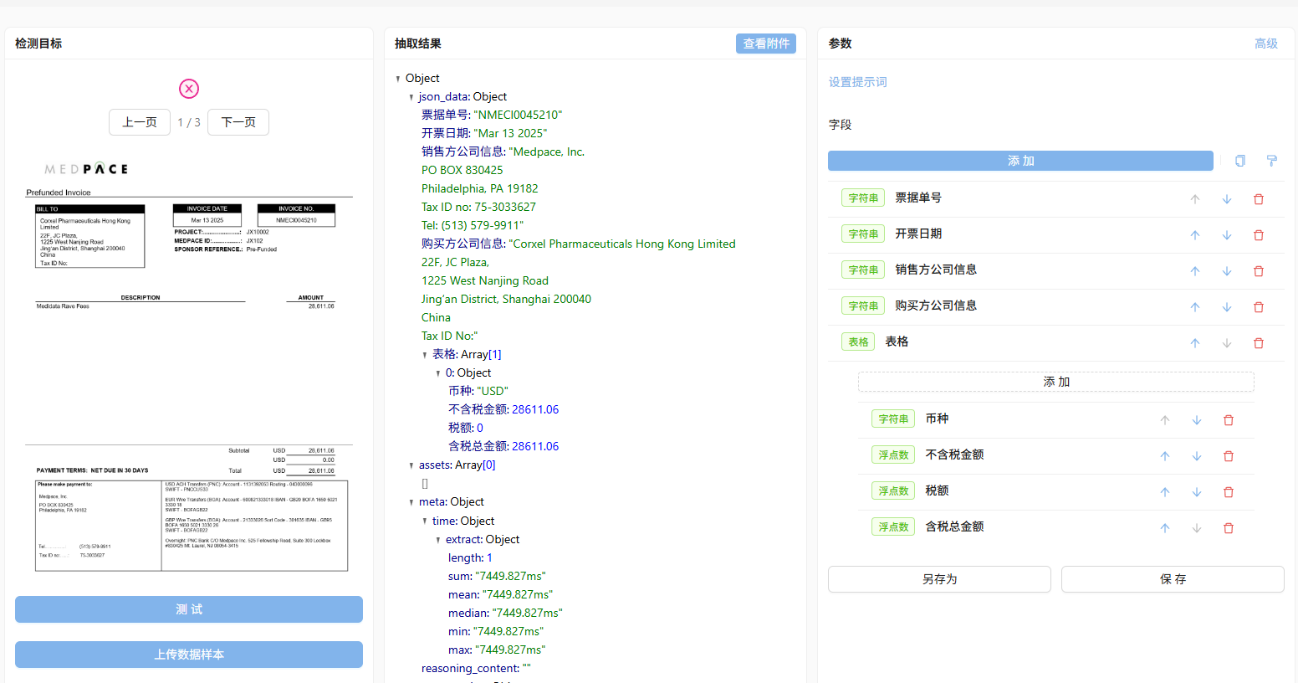This screenshot has width=1298, height=683.
Task: Click the pink X cancel icon above pagination
Action: click(x=188, y=88)
